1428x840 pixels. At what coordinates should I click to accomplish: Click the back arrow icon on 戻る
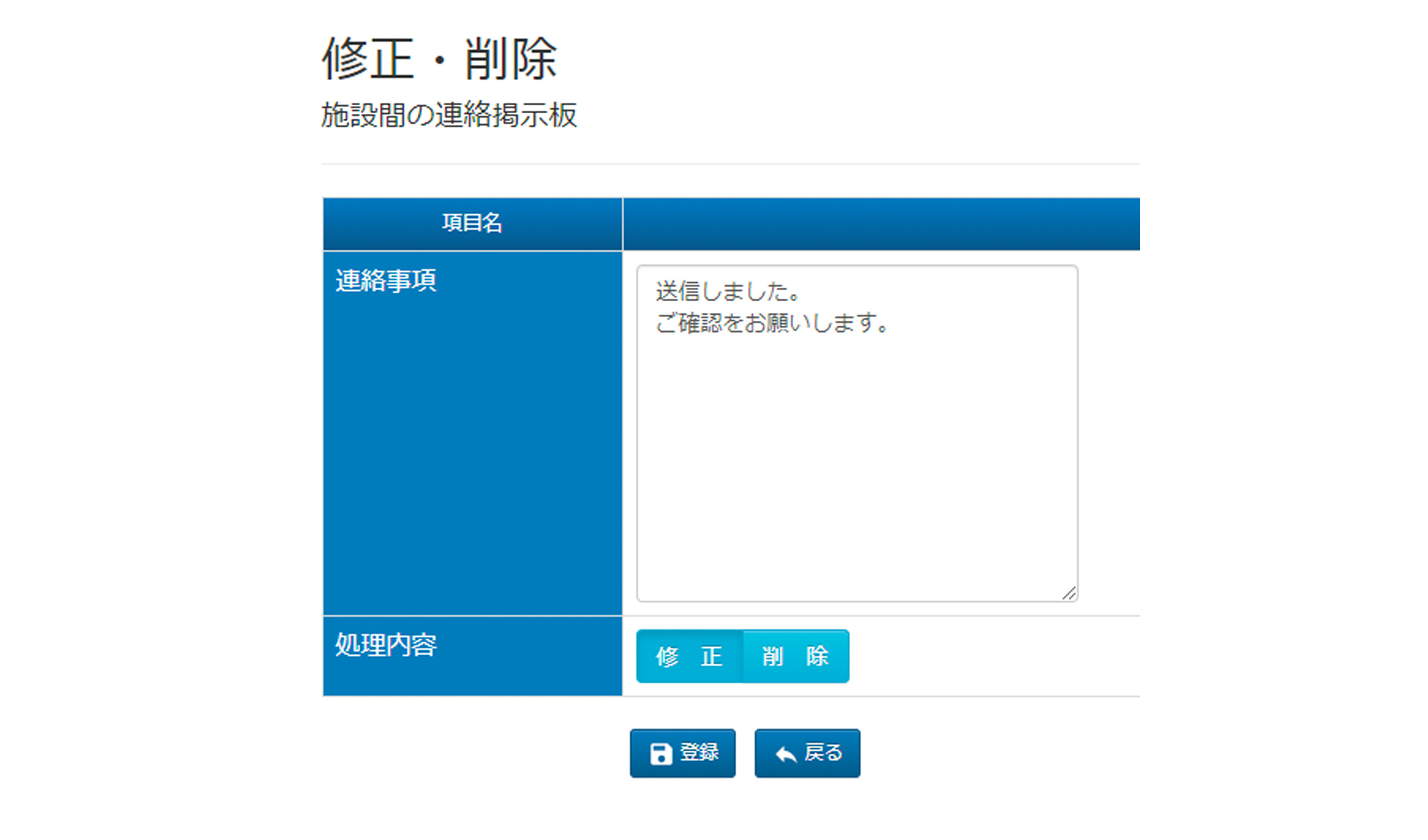(x=786, y=755)
